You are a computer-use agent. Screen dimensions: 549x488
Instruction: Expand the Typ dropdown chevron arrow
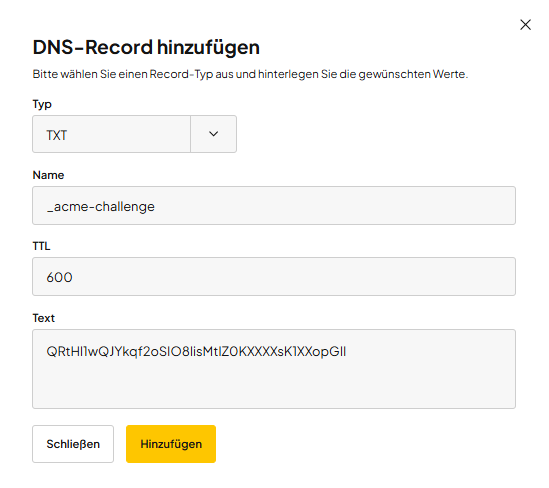coord(214,134)
